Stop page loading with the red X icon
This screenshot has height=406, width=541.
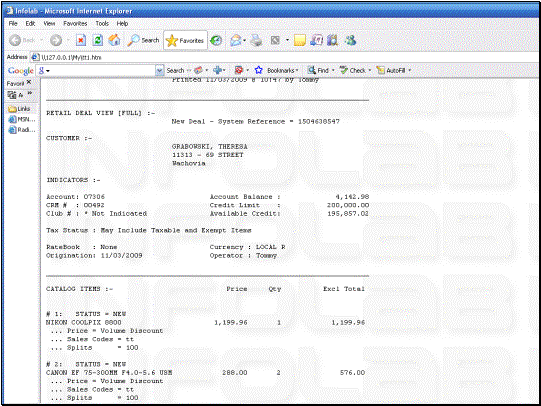click(81, 40)
